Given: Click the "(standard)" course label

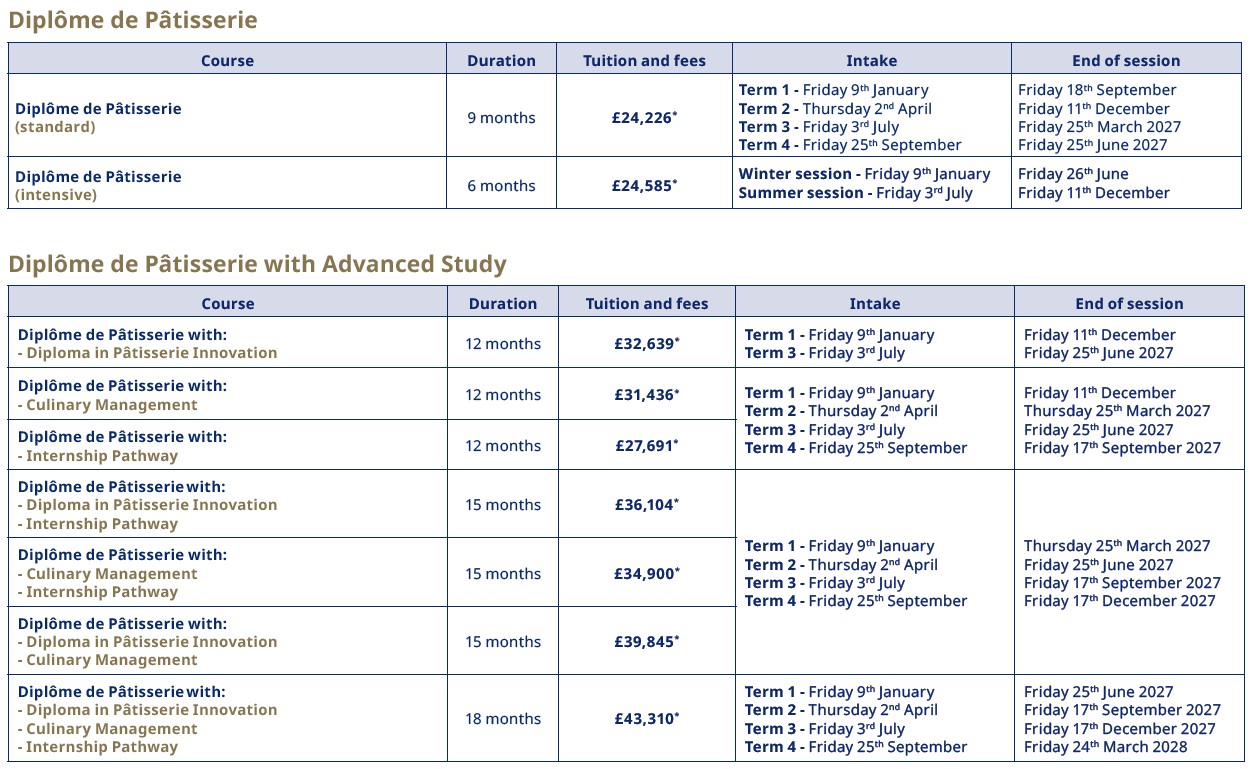Looking at the screenshot, I should 56,127.
